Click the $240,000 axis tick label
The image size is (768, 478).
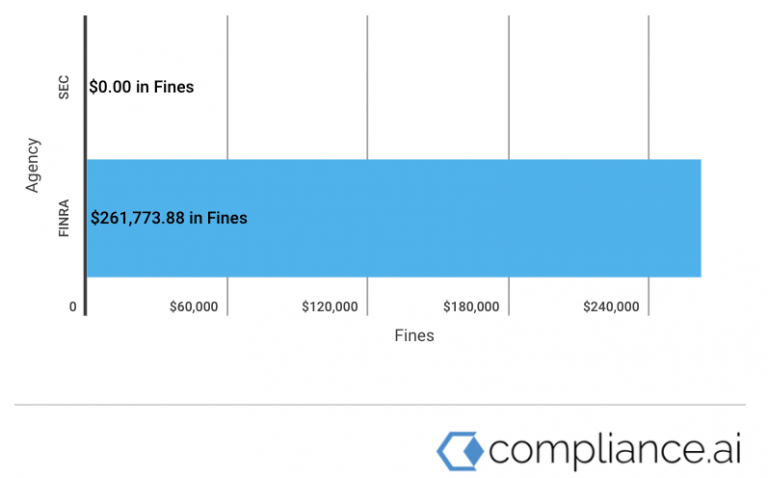click(x=611, y=307)
